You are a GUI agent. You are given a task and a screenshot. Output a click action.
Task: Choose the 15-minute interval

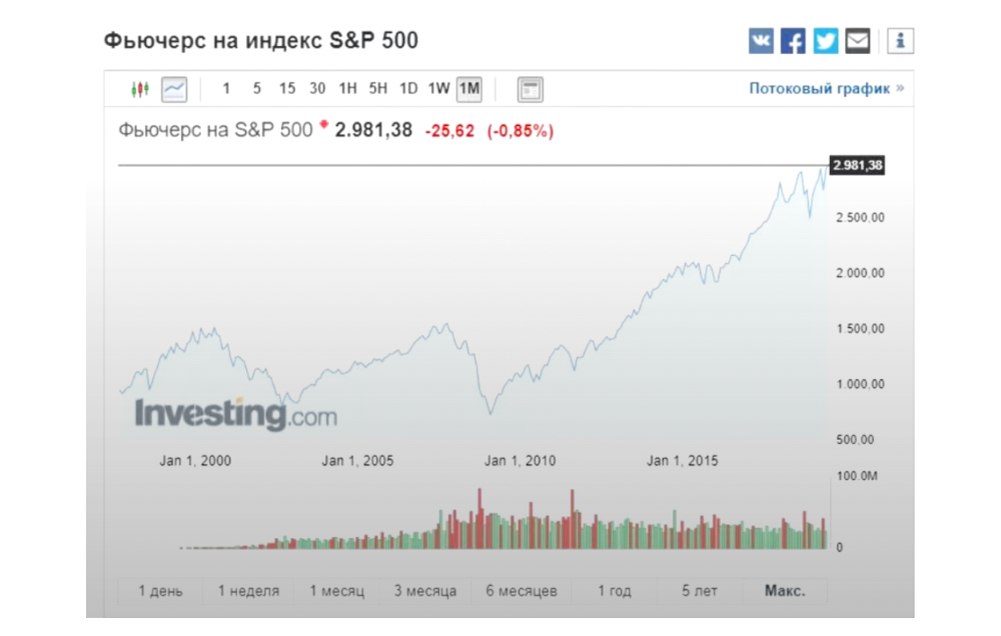point(287,88)
